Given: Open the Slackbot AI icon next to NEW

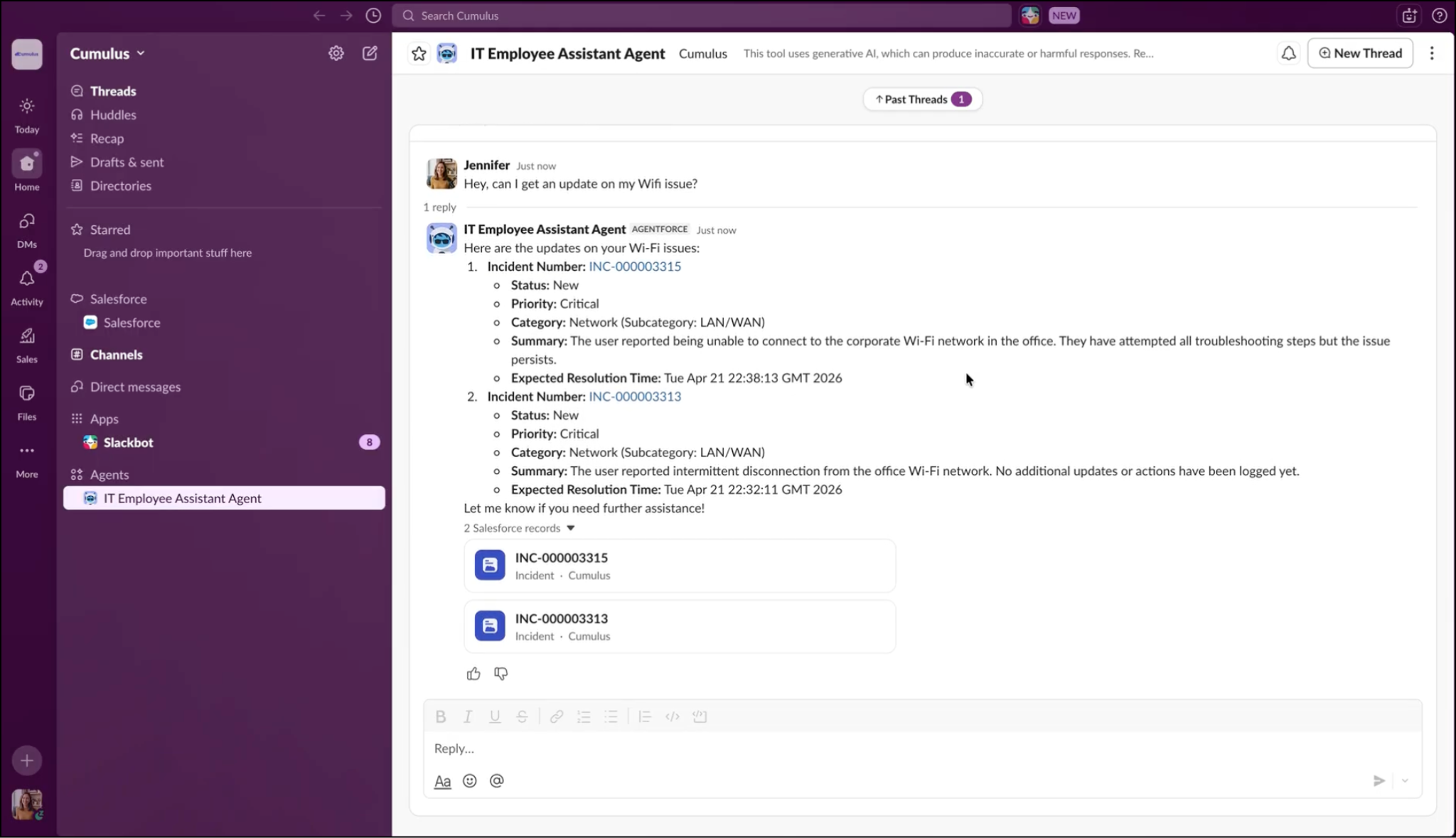Looking at the screenshot, I should pyautogui.click(x=1030, y=16).
